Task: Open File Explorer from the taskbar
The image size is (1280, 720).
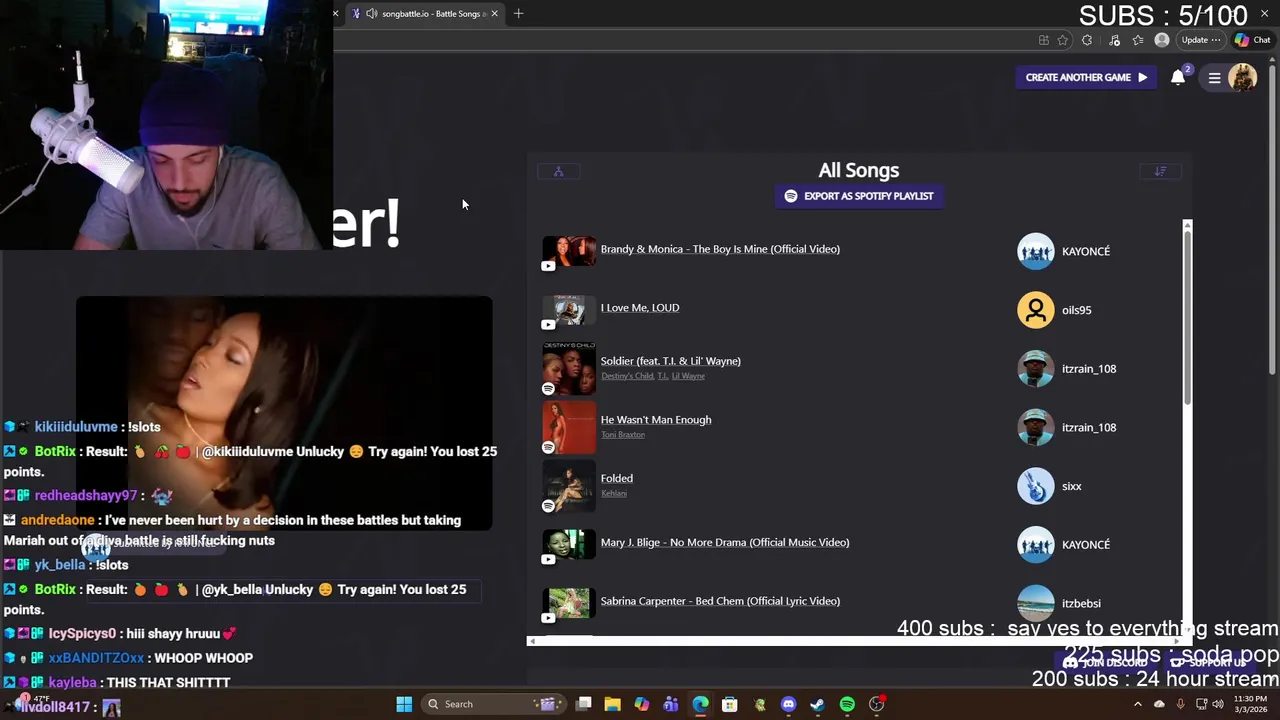Action: pyautogui.click(x=612, y=704)
